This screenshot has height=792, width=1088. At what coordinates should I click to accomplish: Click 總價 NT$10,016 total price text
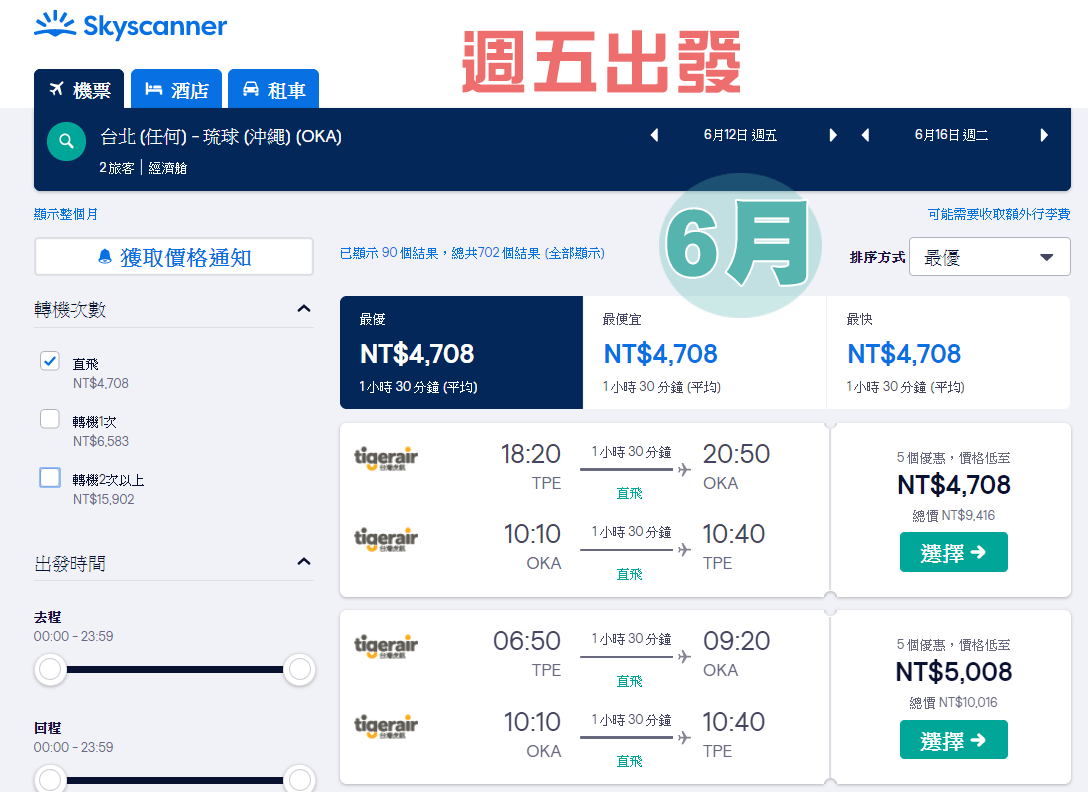[953, 702]
